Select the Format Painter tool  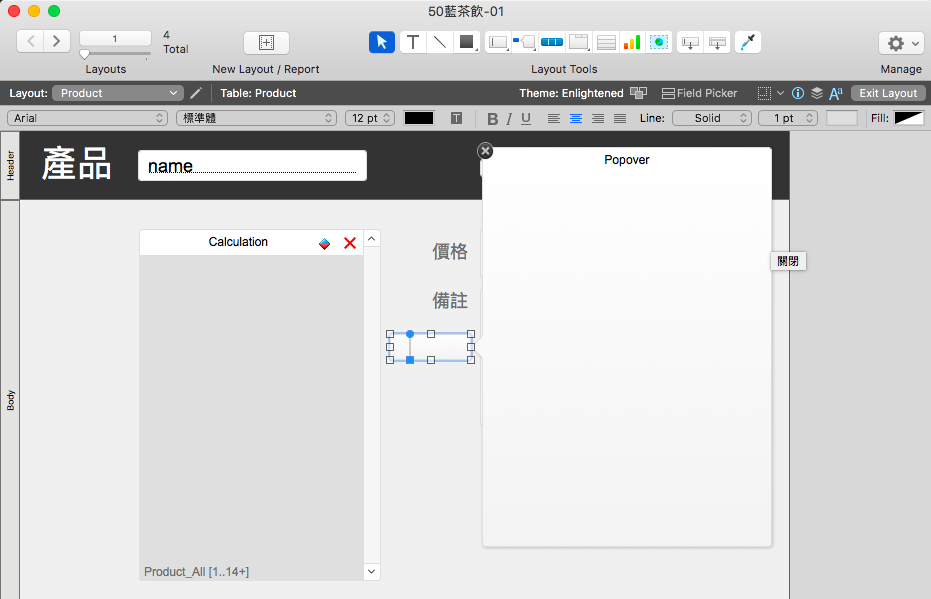(x=748, y=42)
